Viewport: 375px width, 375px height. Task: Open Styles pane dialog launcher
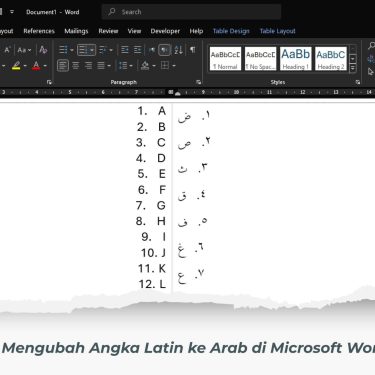pos(358,82)
